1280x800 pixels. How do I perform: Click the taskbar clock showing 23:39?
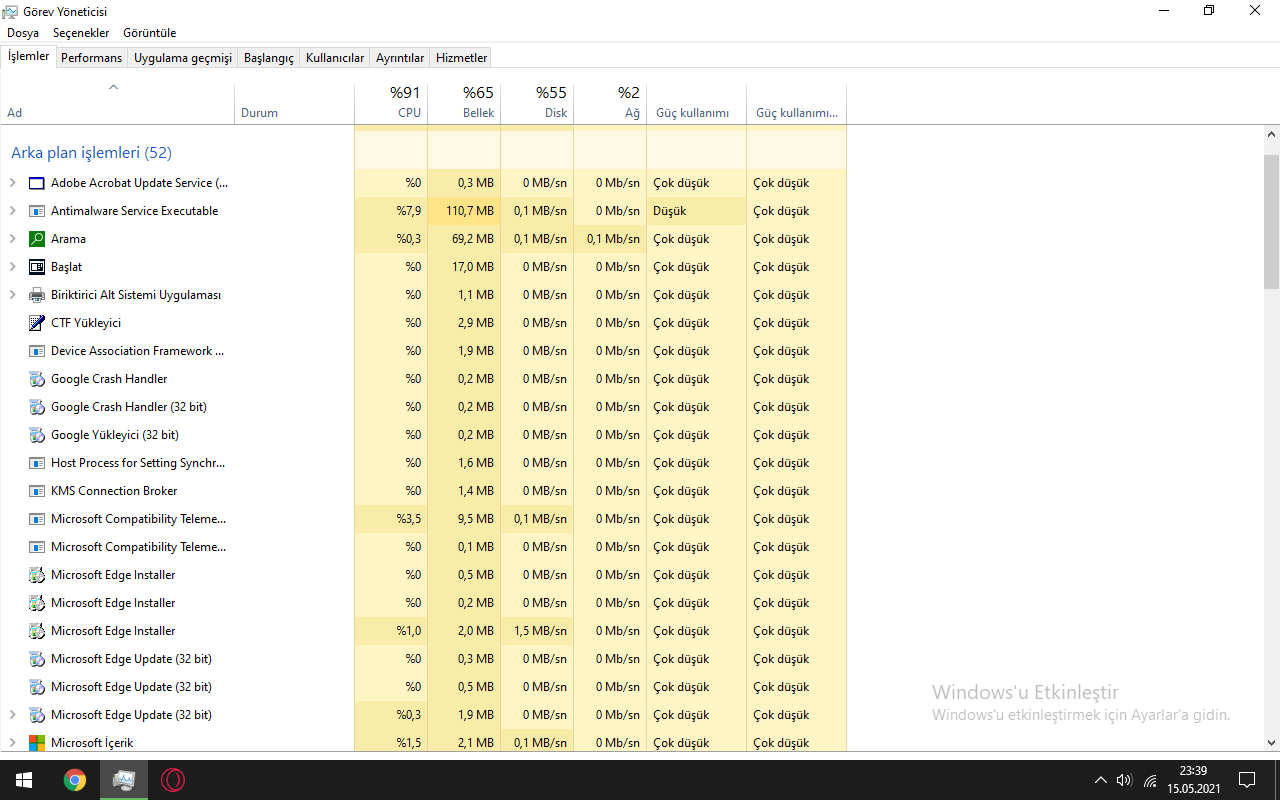(x=1193, y=780)
